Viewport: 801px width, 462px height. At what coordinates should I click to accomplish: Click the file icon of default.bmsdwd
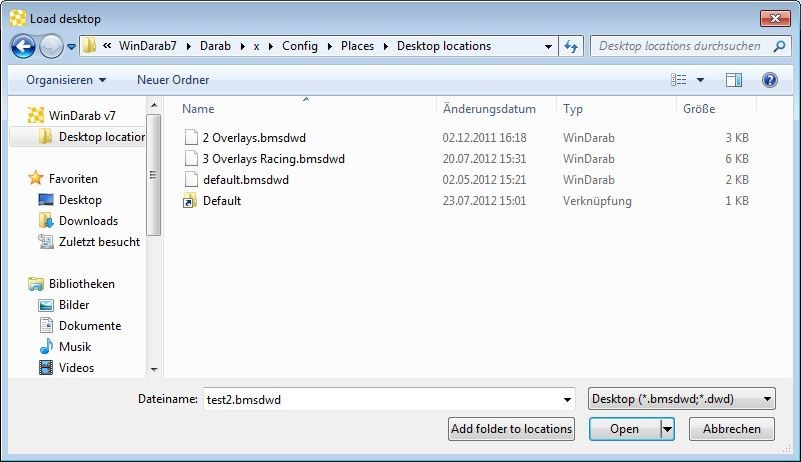coord(191,179)
